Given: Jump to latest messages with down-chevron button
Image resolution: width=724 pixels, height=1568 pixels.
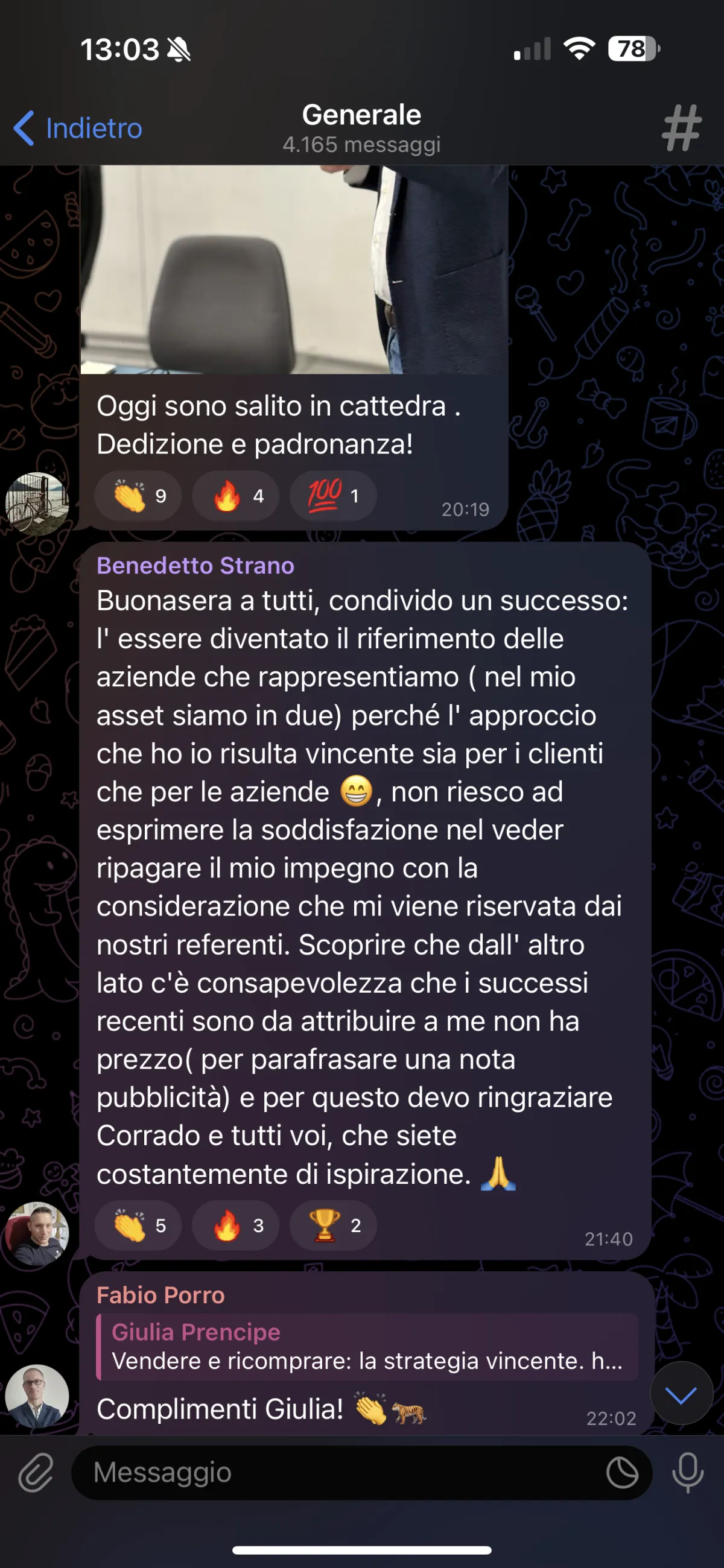Looking at the screenshot, I should tap(681, 1393).
